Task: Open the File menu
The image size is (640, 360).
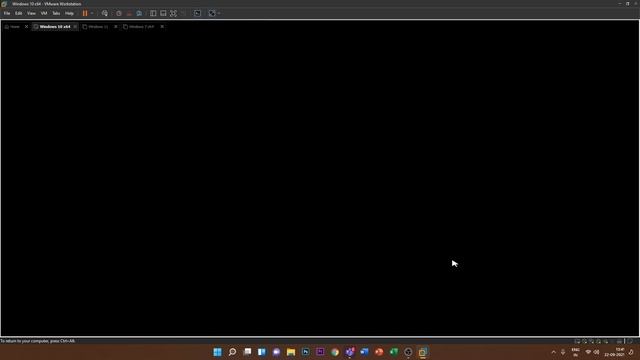Action: point(7,13)
